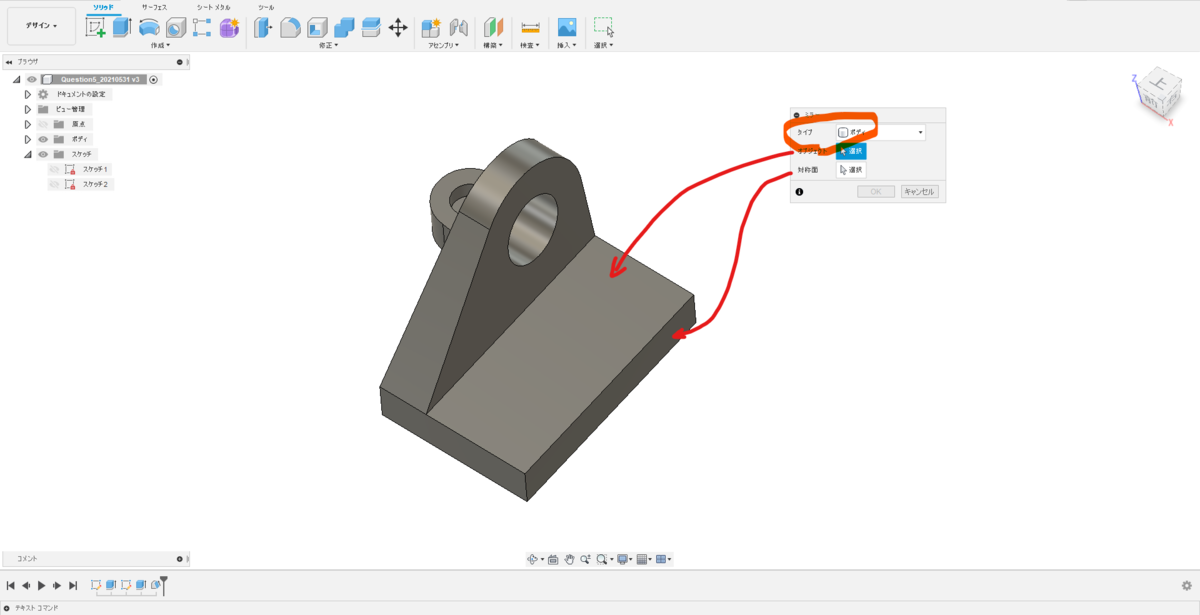Select the Pan hand icon
This screenshot has width=1200, height=615.
(x=569, y=560)
